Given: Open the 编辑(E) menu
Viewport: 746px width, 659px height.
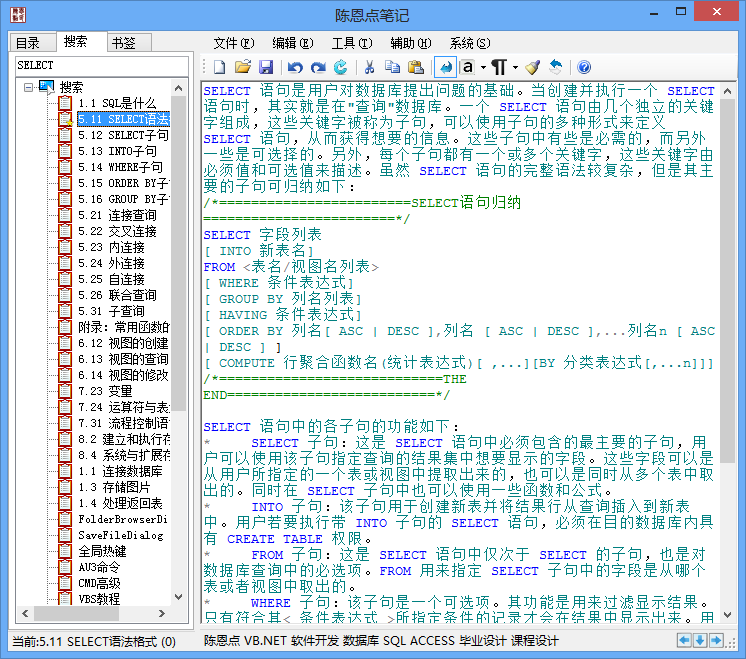Looking at the screenshot, I should [x=293, y=43].
